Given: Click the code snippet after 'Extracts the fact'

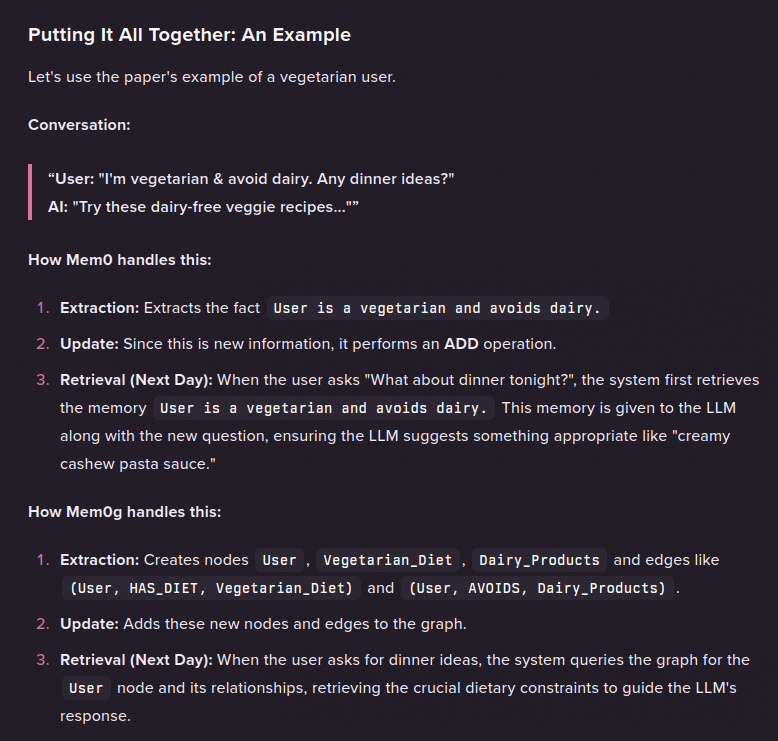Looking at the screenshot, I should tap(438, 308).
